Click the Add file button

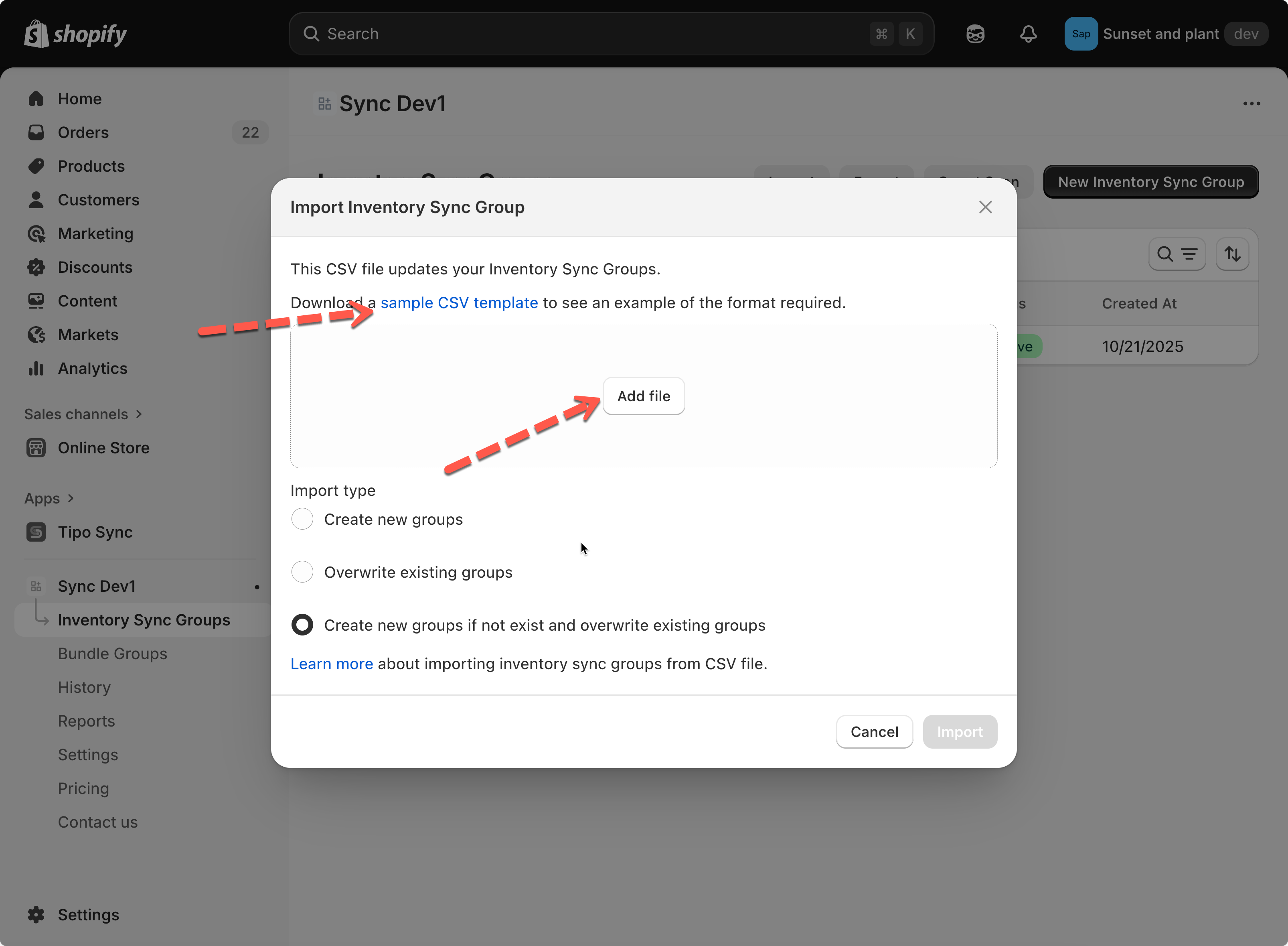pyautogui.click(x=644, y=396)
